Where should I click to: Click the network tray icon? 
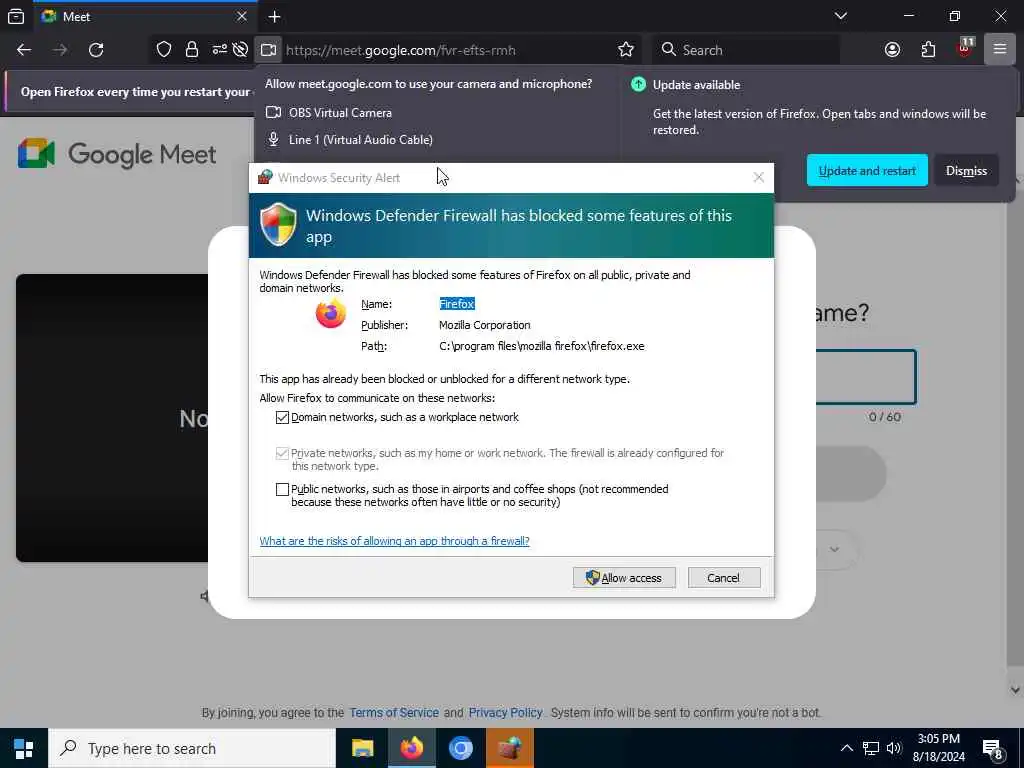point(871,748)
